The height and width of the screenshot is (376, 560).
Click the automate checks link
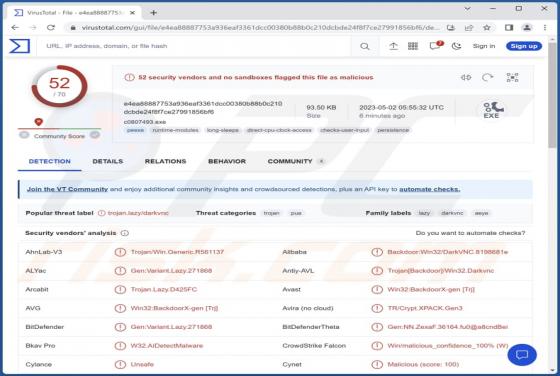(x=430, y=189)
